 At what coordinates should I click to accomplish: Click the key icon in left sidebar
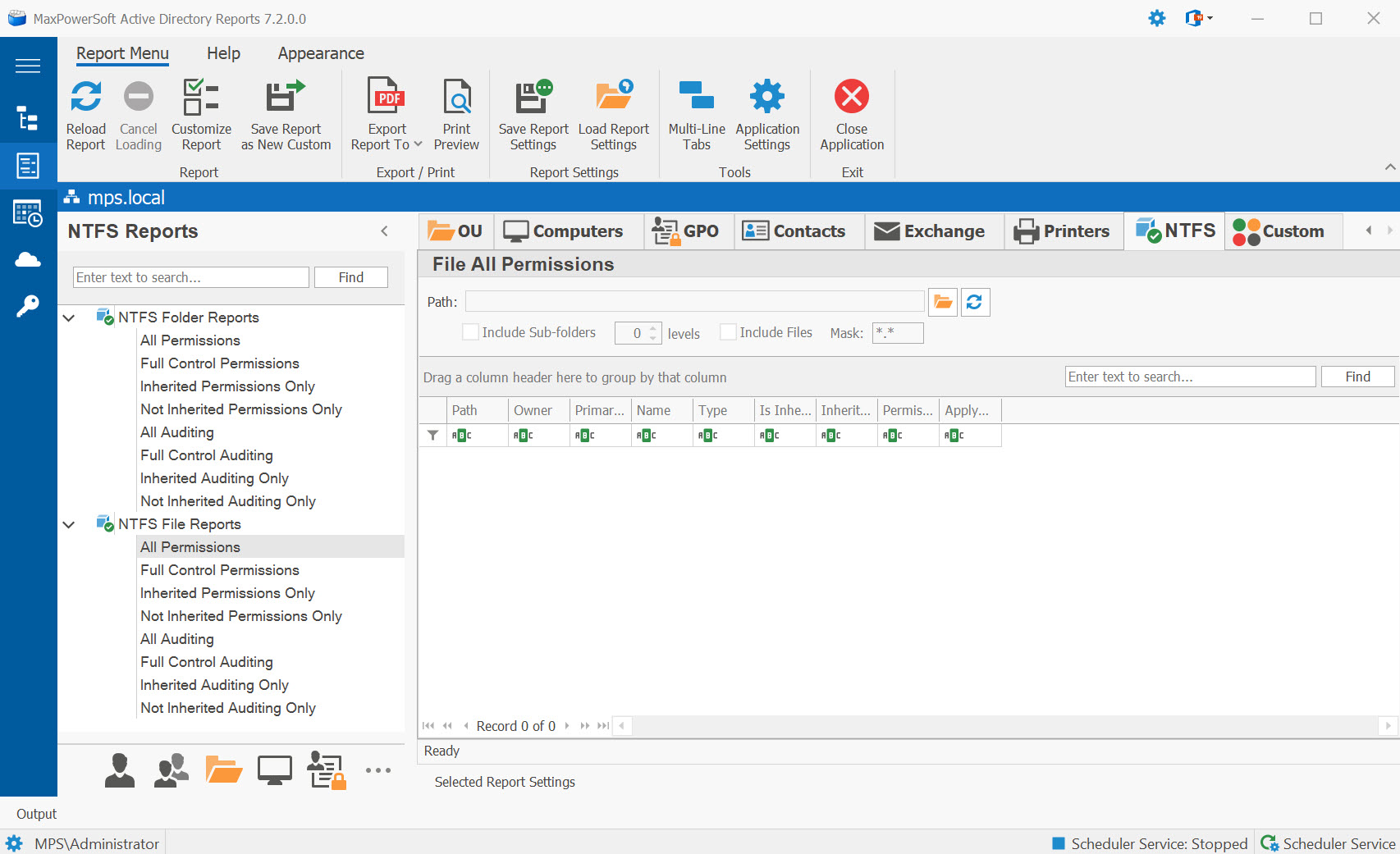[x=28, y=307]
